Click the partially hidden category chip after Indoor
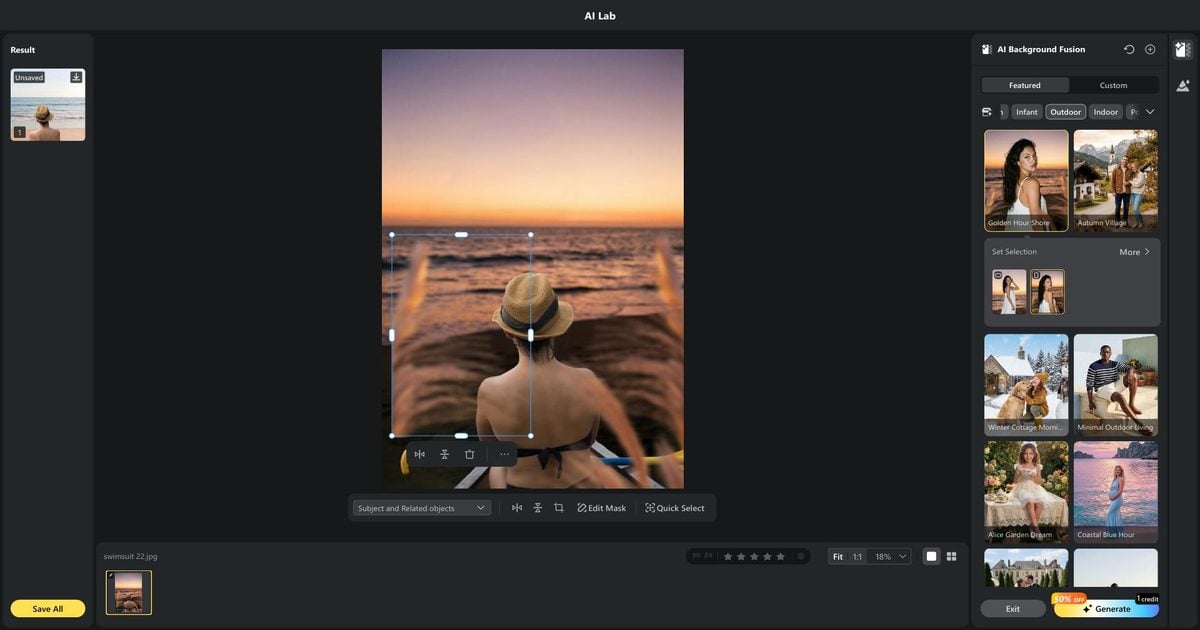The height and width of the screenshot is (630, 1200). coord(1132,112)
